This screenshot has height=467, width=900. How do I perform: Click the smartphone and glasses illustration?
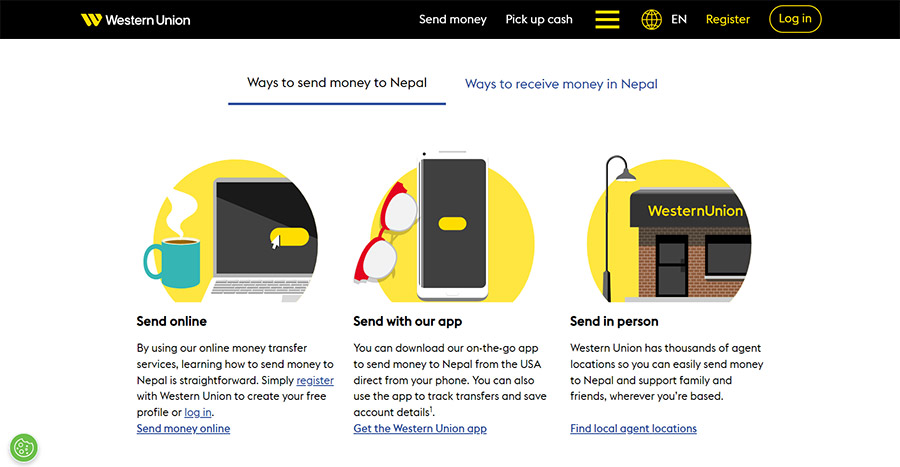[444, 227]
